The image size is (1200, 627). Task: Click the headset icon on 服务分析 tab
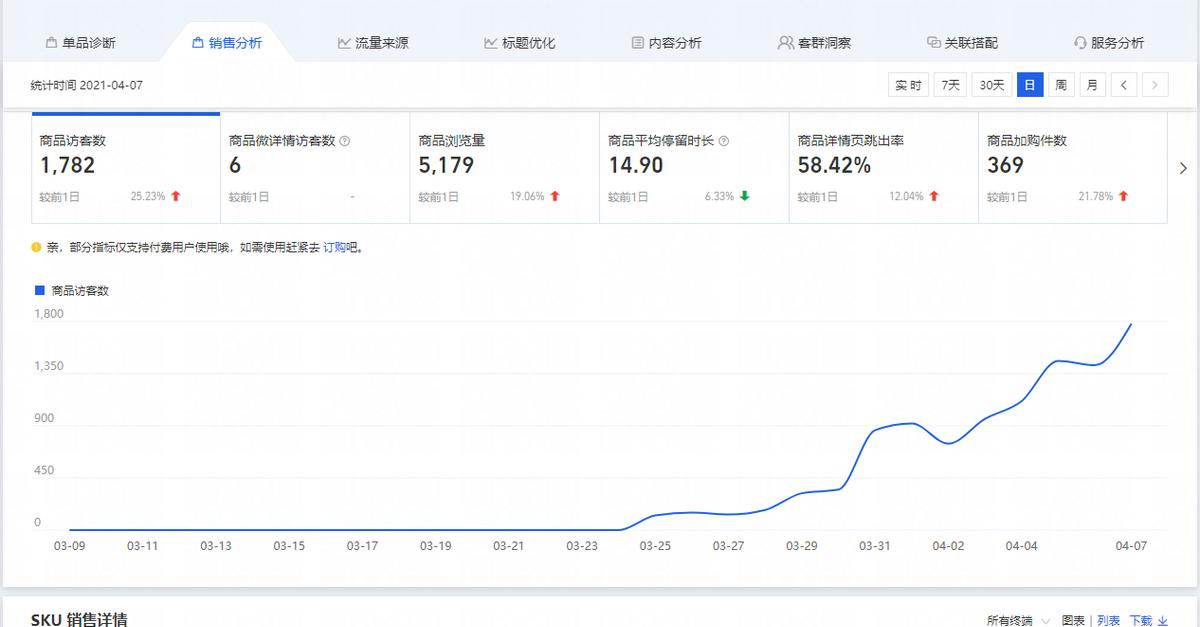(1078, 42)
